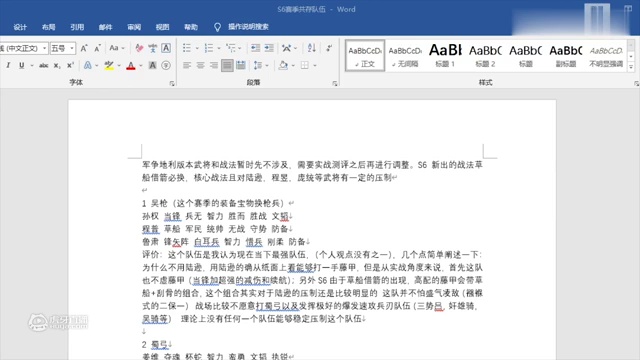Show or hide paragraph marks
The image size is (640, 360).
[329, 48]
